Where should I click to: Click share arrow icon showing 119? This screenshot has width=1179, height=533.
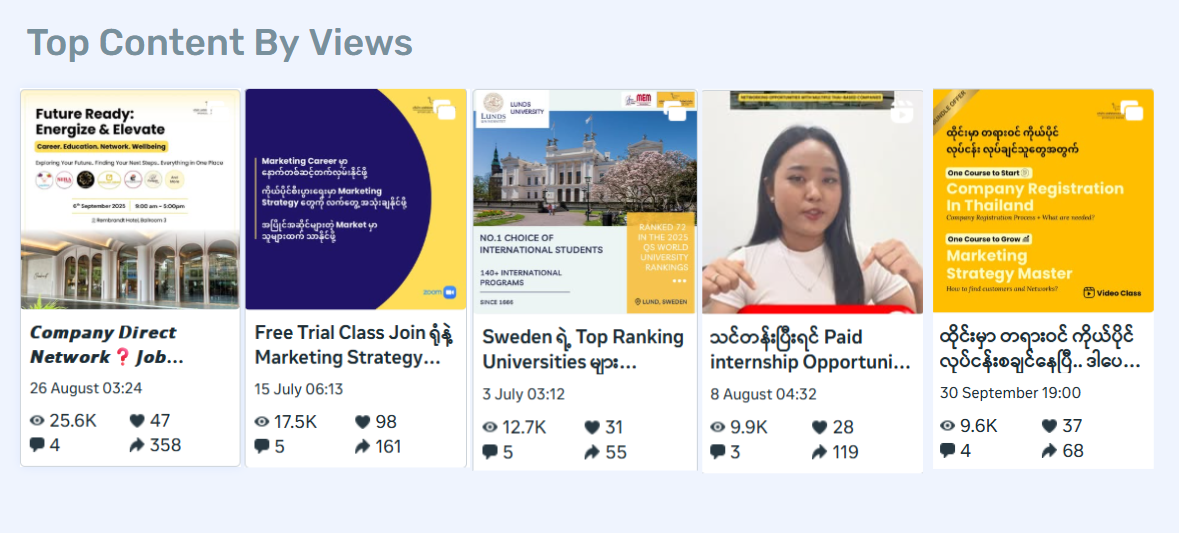(x=819, y=452)
